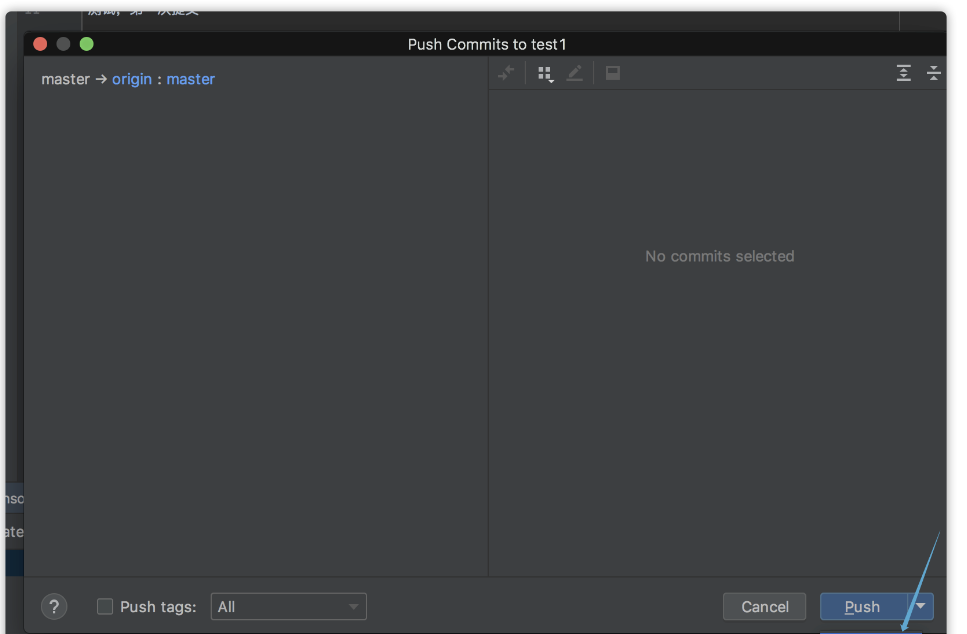Close the Push Commits dialog
967x634 pixels.
pyautogui.click(x=40, y=44)
